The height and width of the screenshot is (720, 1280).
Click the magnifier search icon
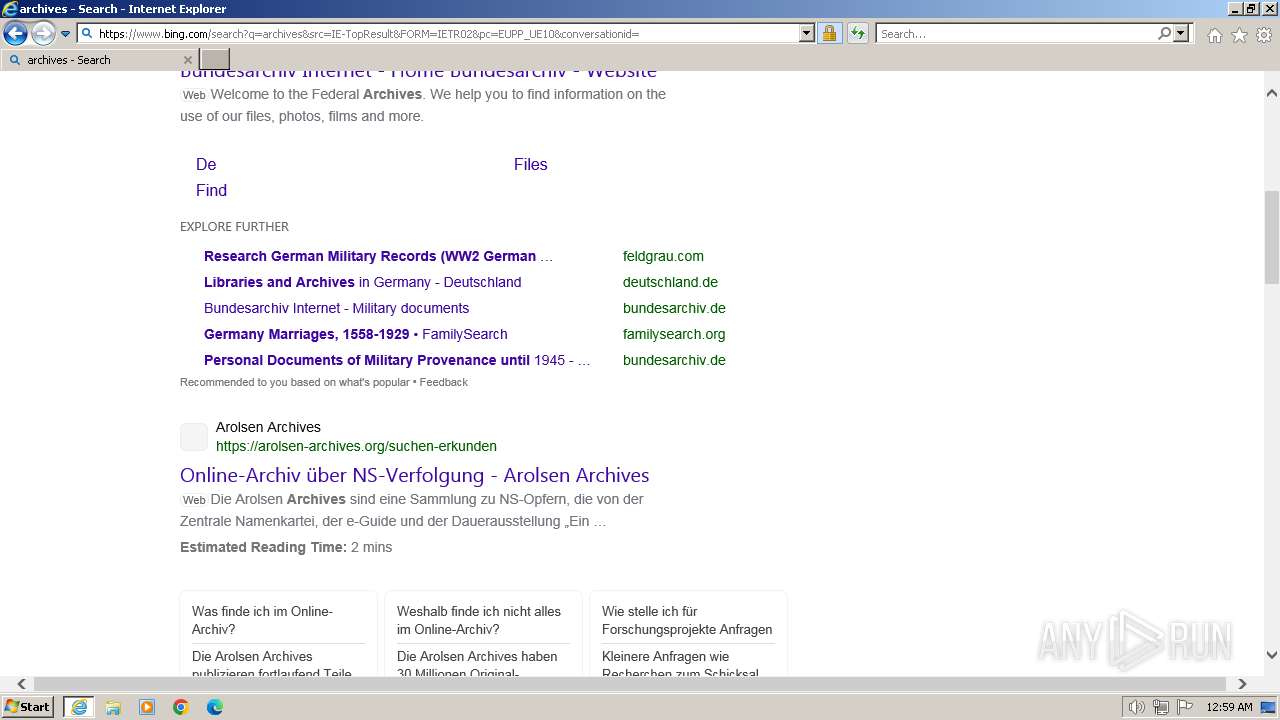pos(1164,33)
